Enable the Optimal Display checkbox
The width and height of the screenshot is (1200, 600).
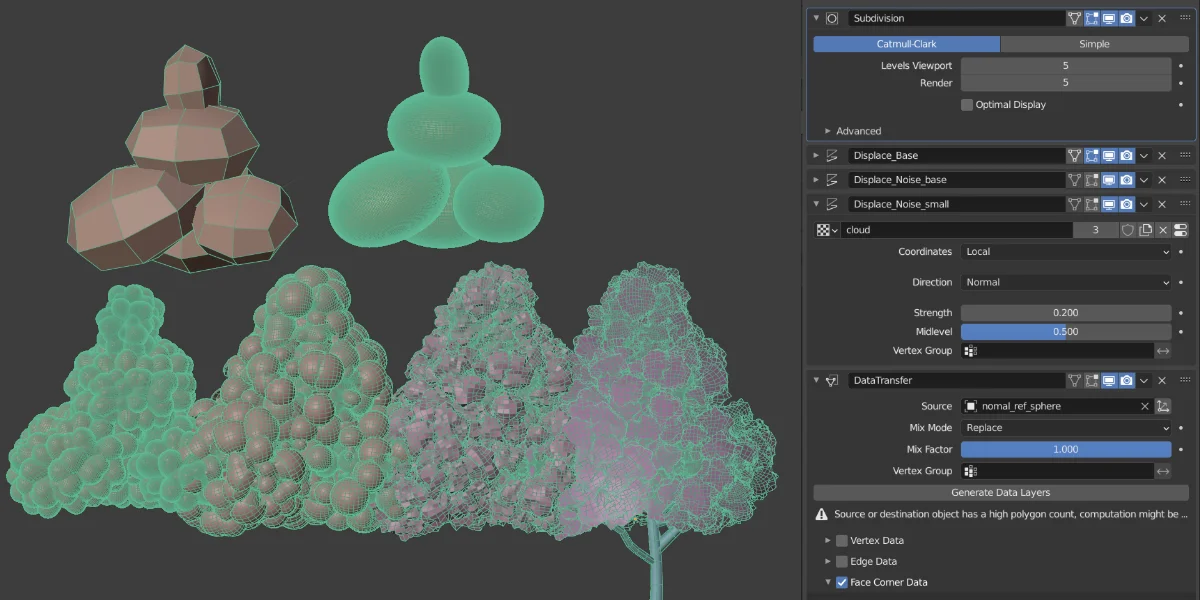click(x=967, y=104)
